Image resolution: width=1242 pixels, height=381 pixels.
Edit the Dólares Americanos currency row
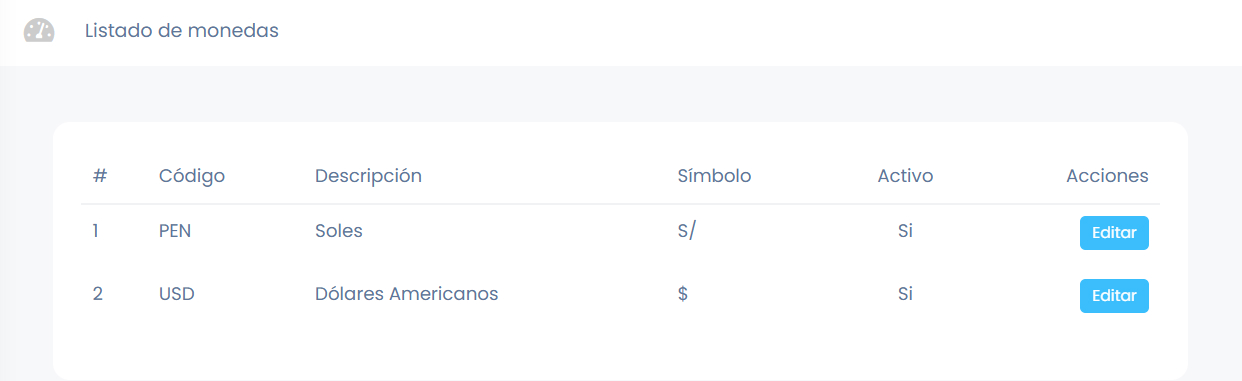[x=1114, y=296]
